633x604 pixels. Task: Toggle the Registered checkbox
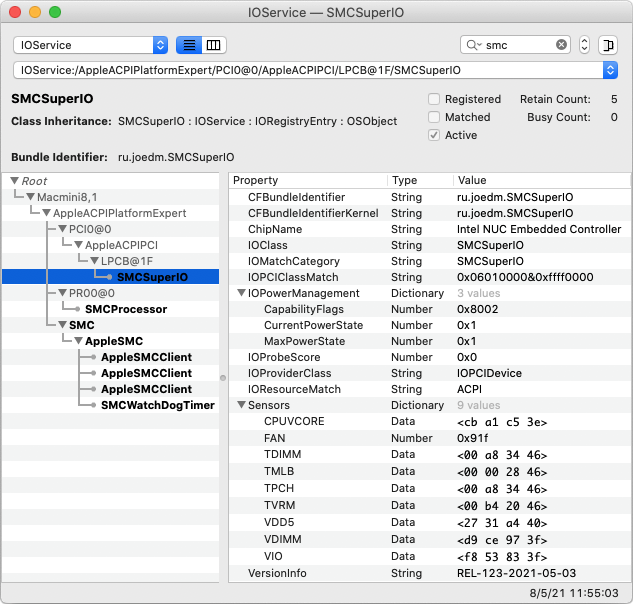click(x=434, y=99)
